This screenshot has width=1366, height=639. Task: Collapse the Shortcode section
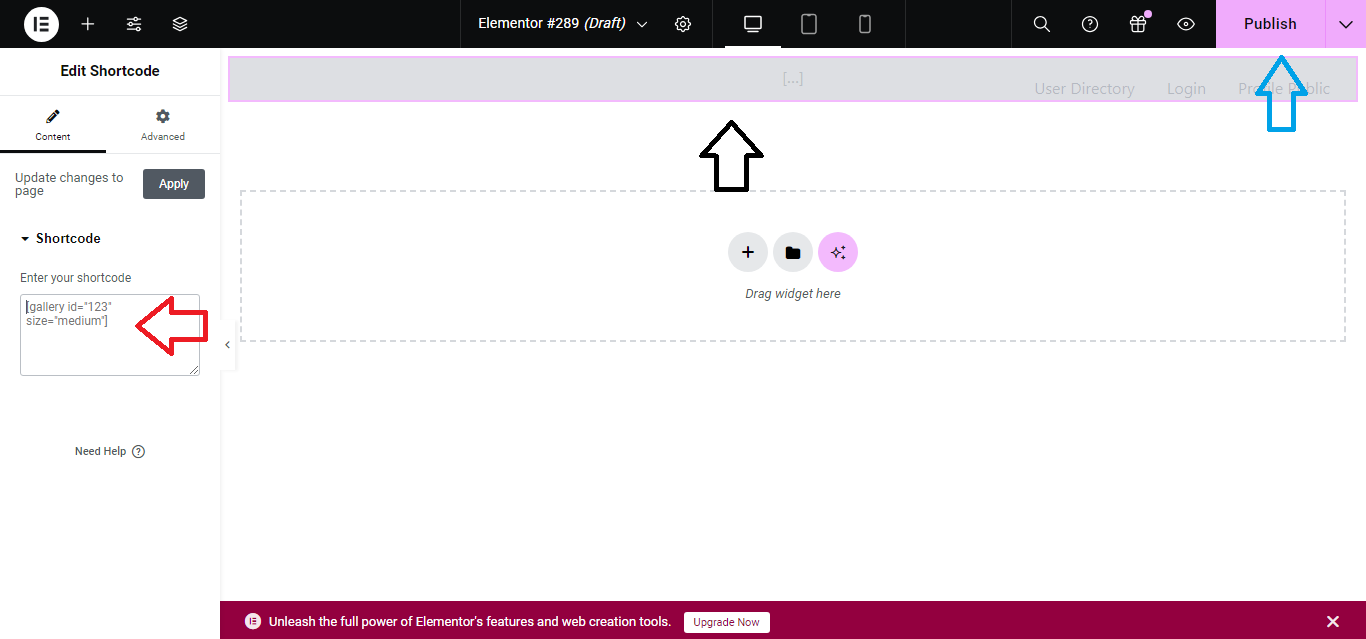click(60, 238)
